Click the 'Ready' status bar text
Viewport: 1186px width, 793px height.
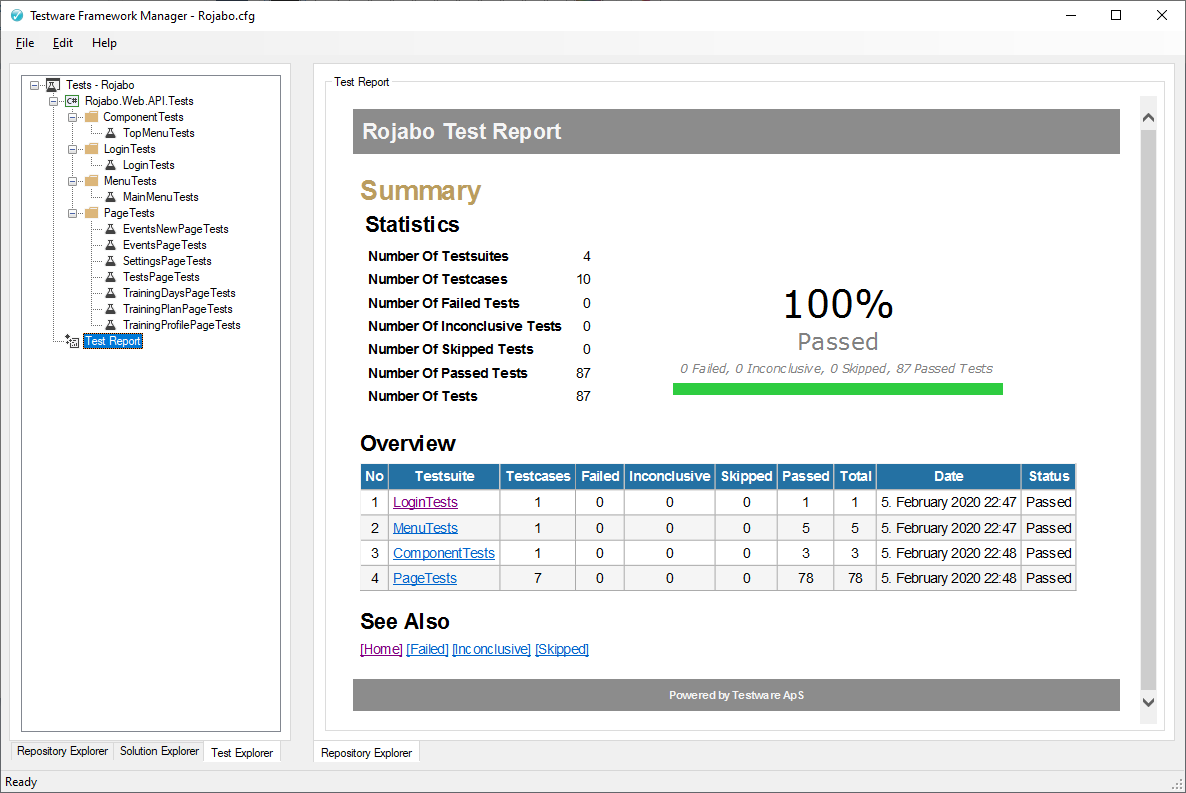click(x=21, y=782)
